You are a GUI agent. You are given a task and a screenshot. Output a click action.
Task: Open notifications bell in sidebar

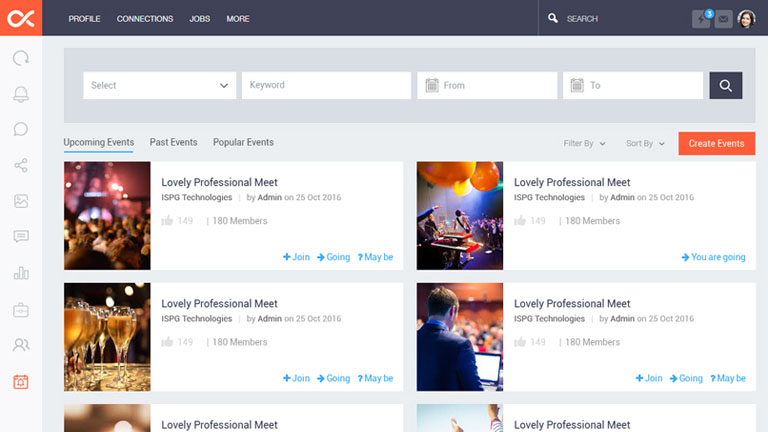pos(21,94)
